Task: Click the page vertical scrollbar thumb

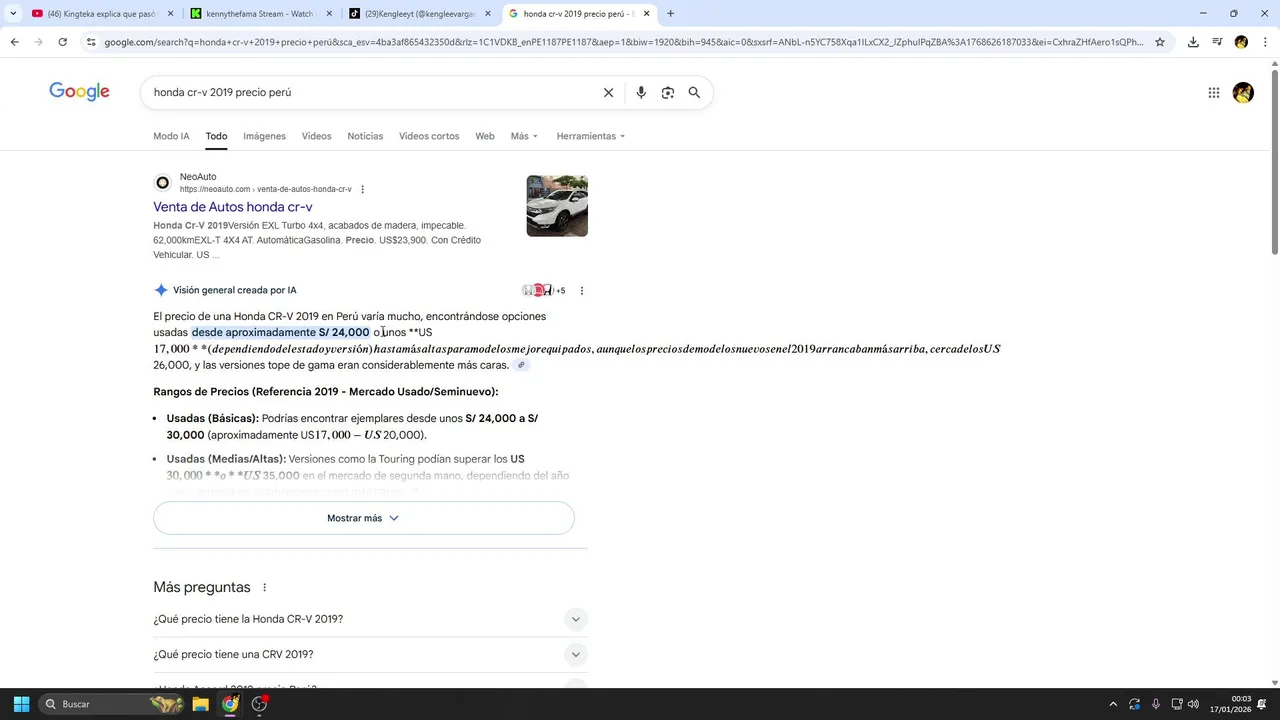Action: coord(1274,163)
